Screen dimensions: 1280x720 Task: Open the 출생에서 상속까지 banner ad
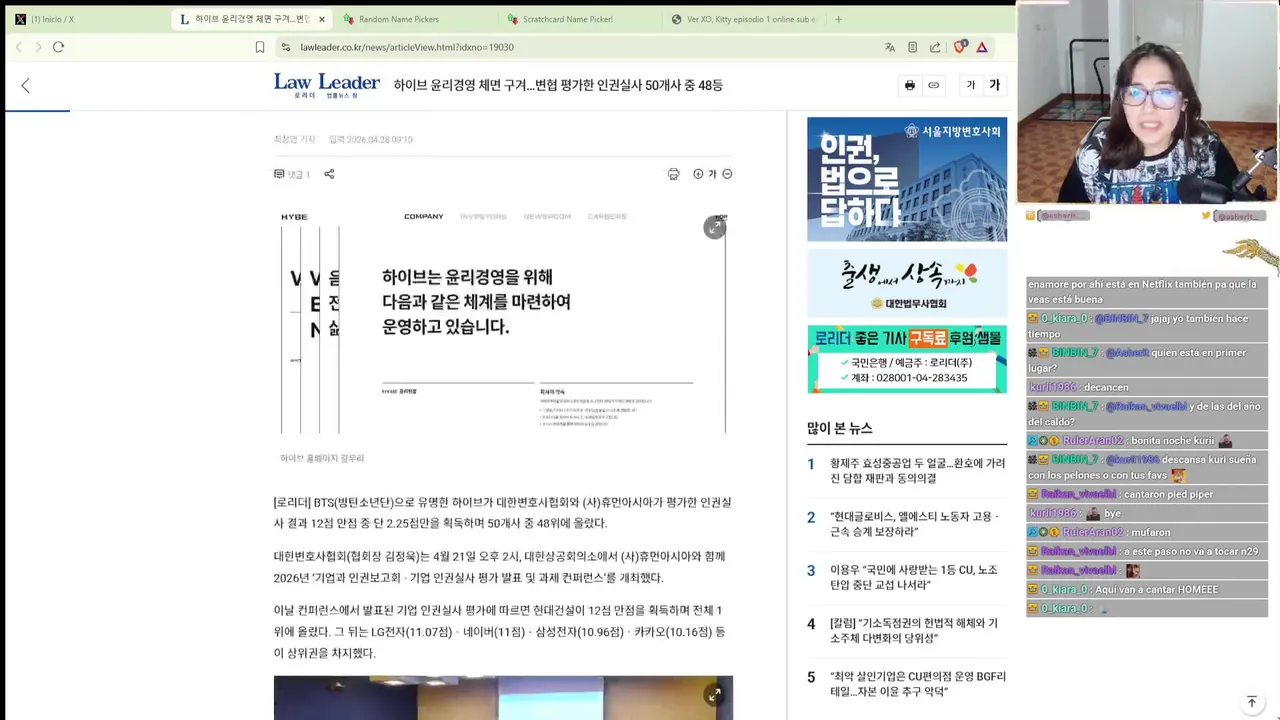tap(907, 283)
